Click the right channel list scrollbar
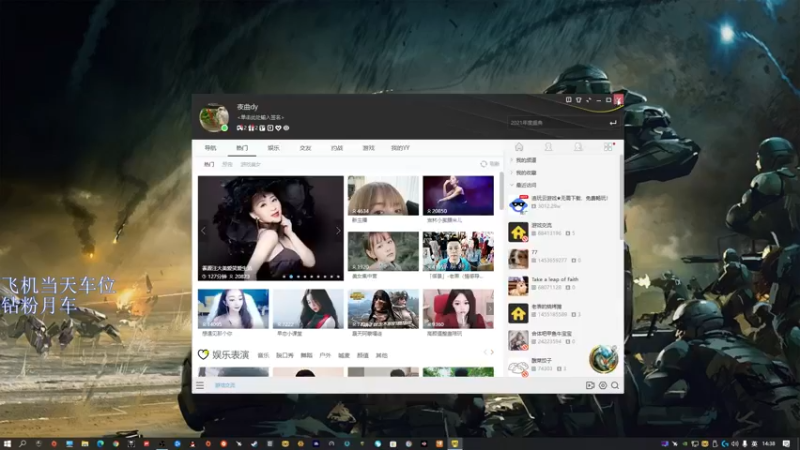Image resolution: width=800 pixels, height=450 pixels. pos(621,196)
